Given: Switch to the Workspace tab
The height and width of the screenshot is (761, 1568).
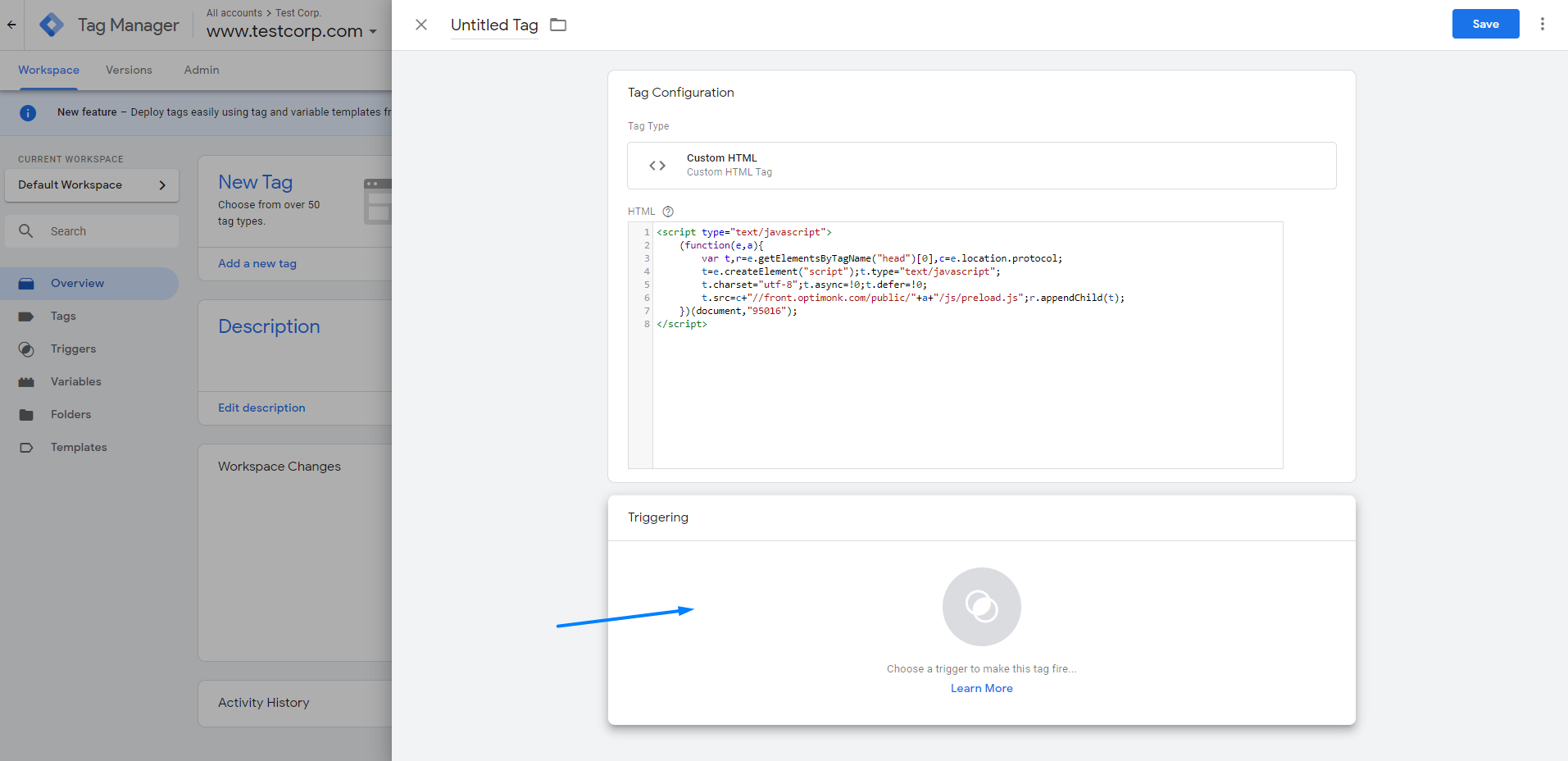Looking at the screenshot, I should (x=48, y=71).
